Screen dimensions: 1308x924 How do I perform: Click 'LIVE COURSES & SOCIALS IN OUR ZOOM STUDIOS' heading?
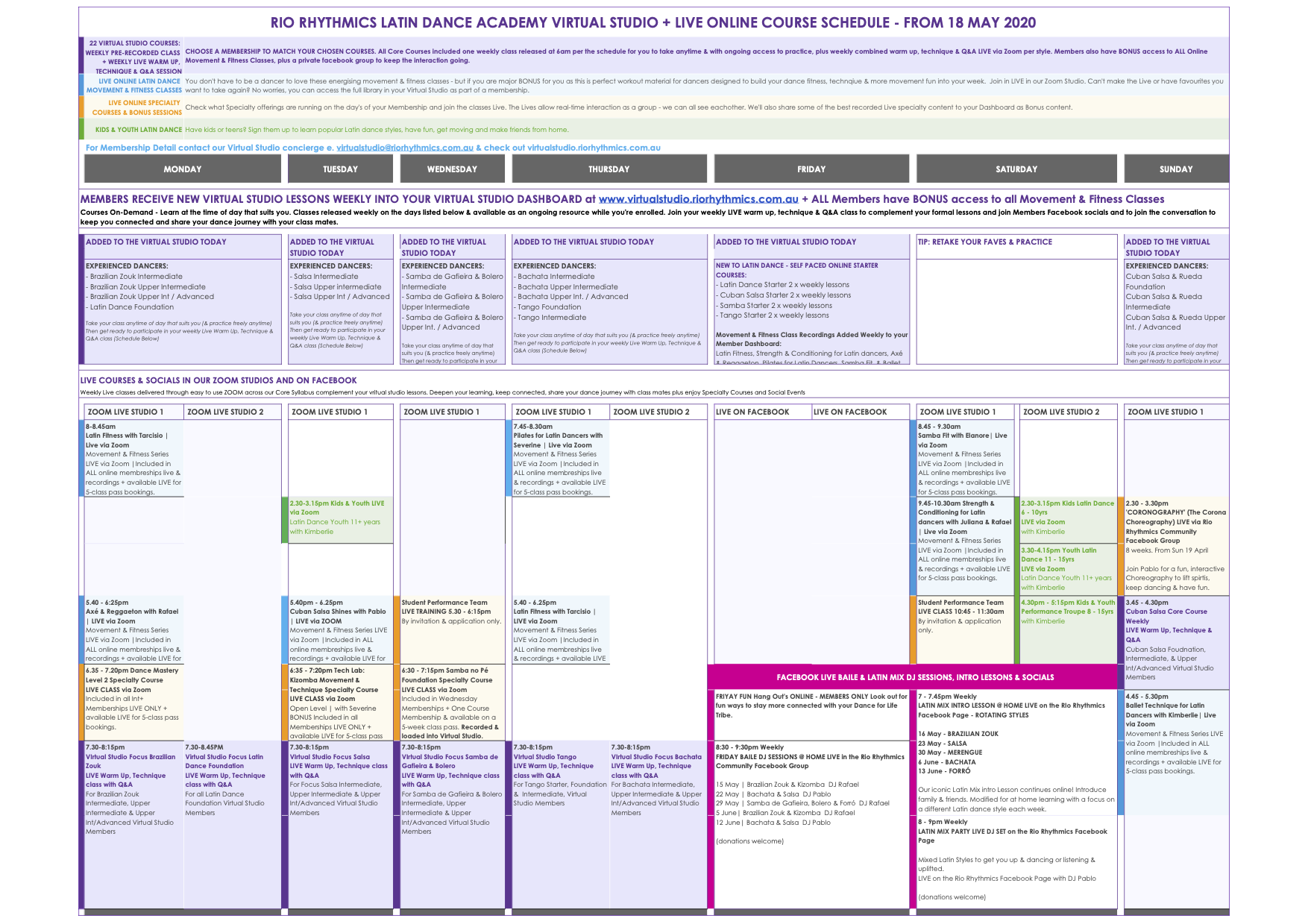218,380
